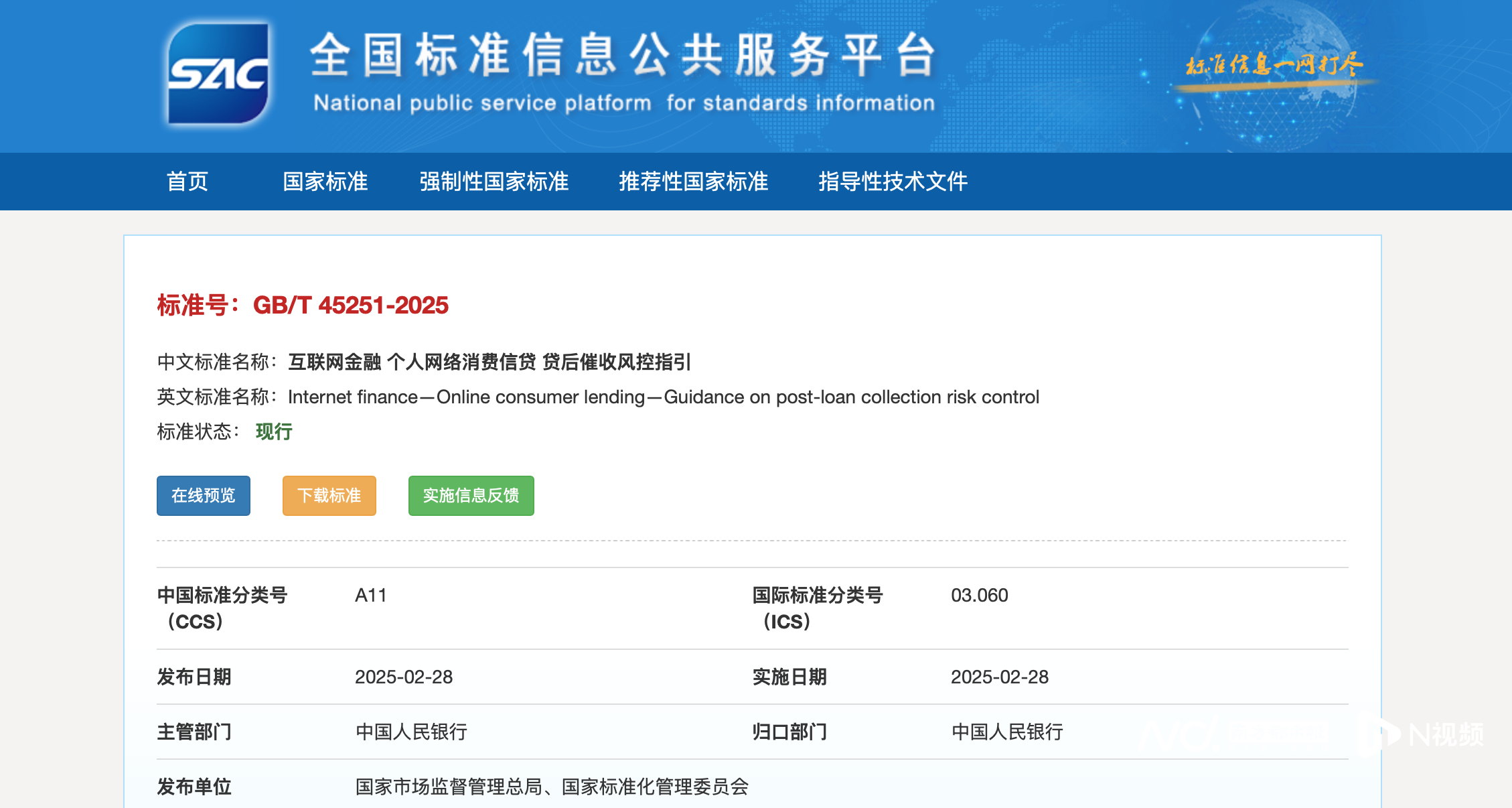Click the English standard name text

[663, 397]
